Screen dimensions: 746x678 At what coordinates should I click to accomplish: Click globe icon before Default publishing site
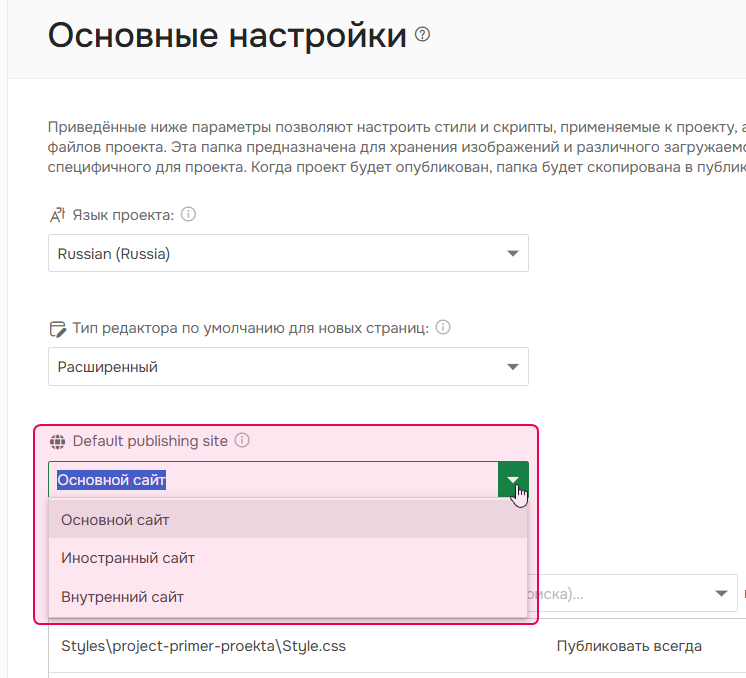tap(58, 442)
